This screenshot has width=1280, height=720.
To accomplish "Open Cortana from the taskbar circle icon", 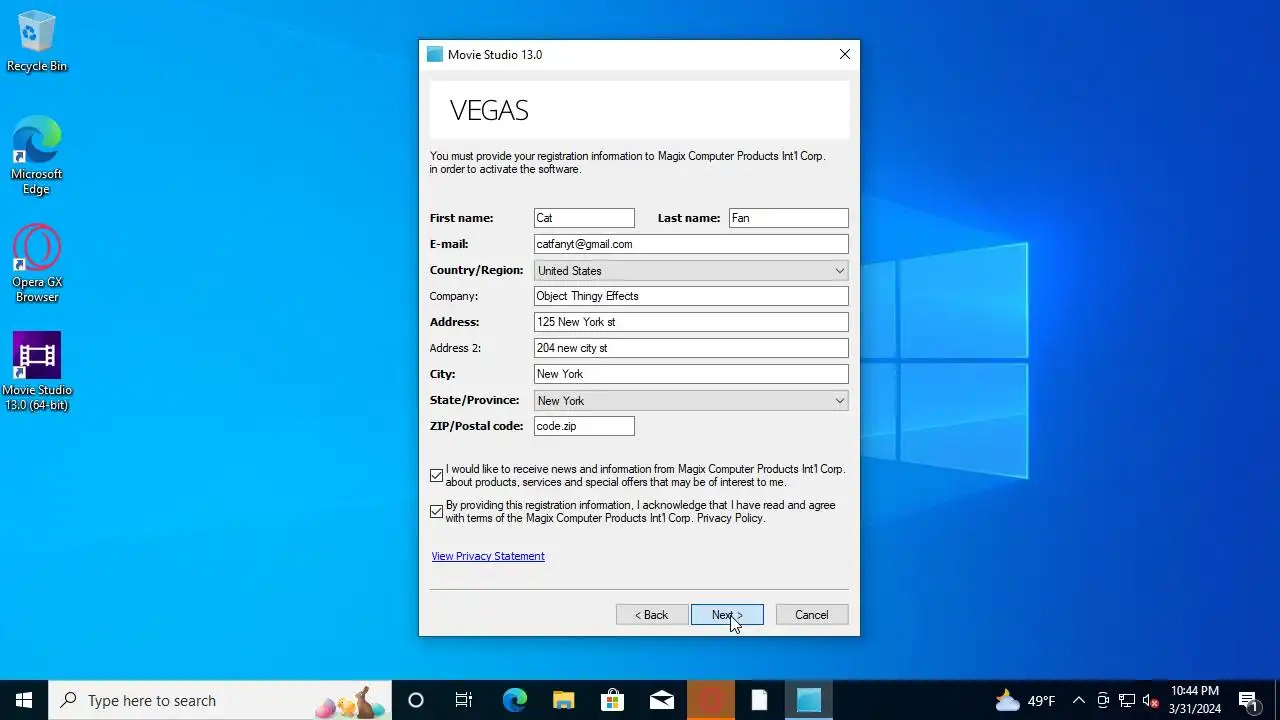I will tap(416, 700).
